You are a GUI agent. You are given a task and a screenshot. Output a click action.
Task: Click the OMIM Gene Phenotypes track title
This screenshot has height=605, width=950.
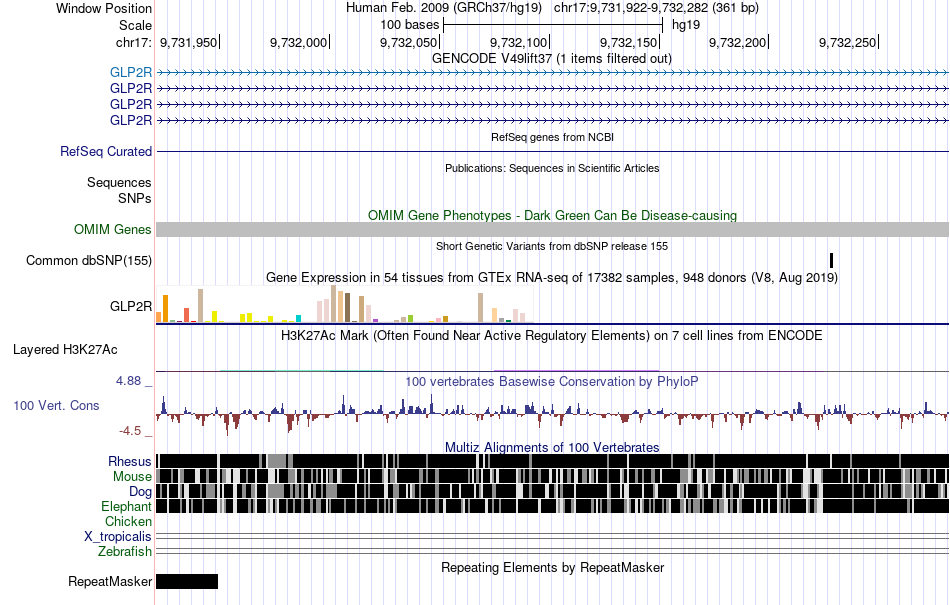[553, 216]
